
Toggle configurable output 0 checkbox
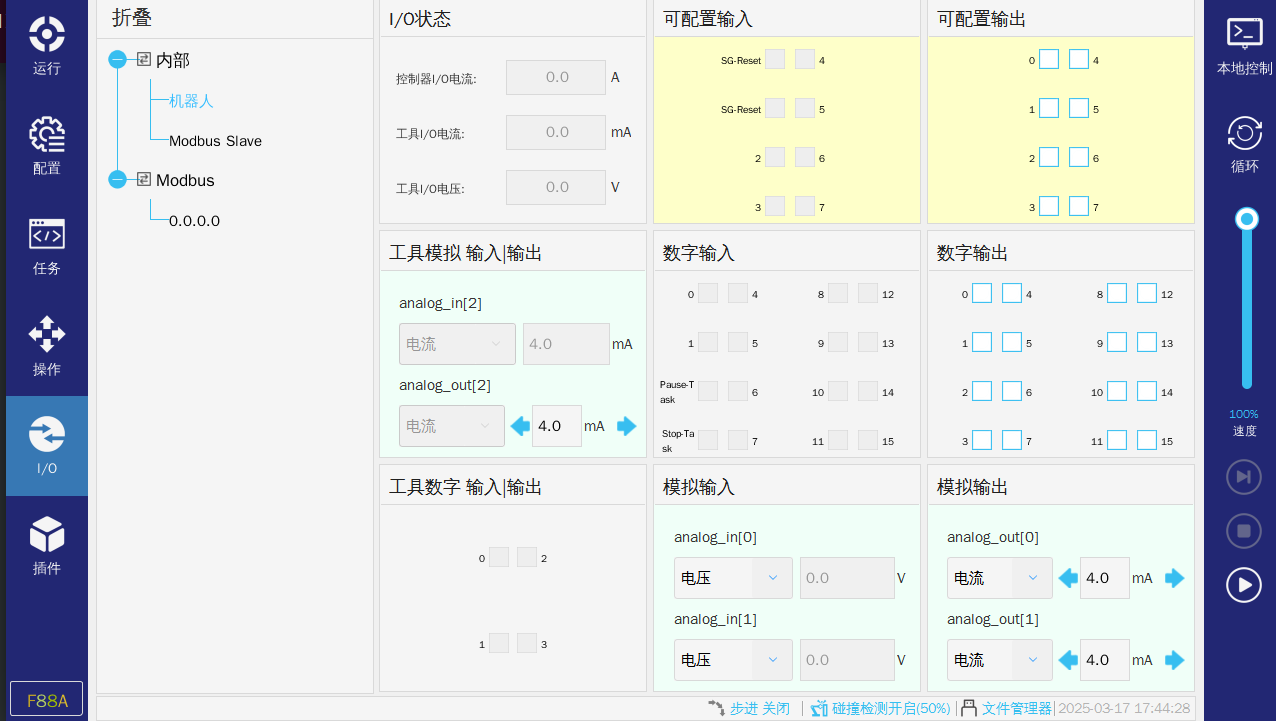pyautogui.click(x=1048, y=60)
